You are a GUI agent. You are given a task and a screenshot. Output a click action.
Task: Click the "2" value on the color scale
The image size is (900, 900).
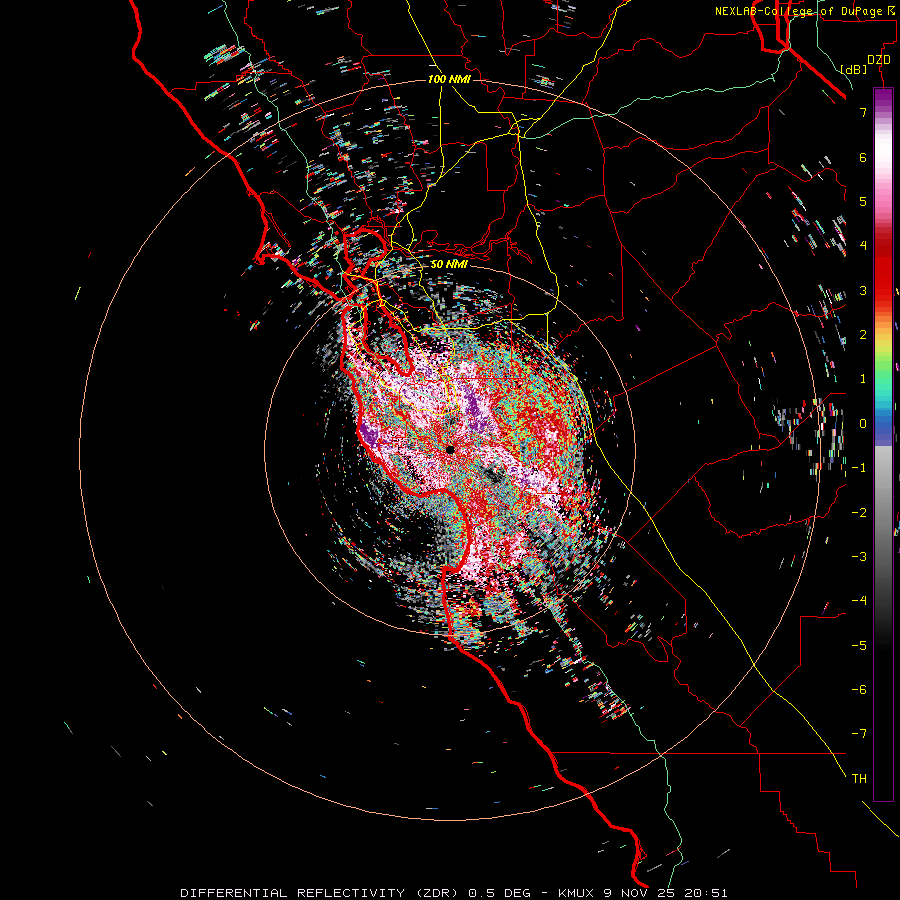tap(863, 335)
